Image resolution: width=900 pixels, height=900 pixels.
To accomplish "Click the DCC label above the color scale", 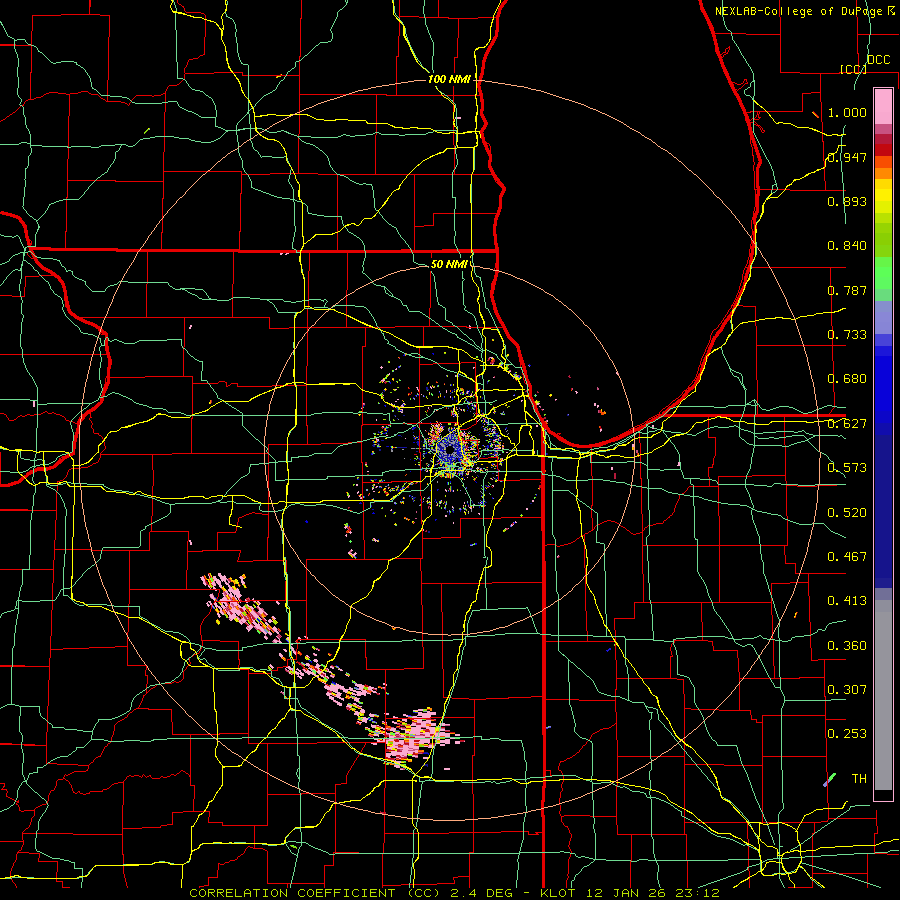I will coord(878,60).
